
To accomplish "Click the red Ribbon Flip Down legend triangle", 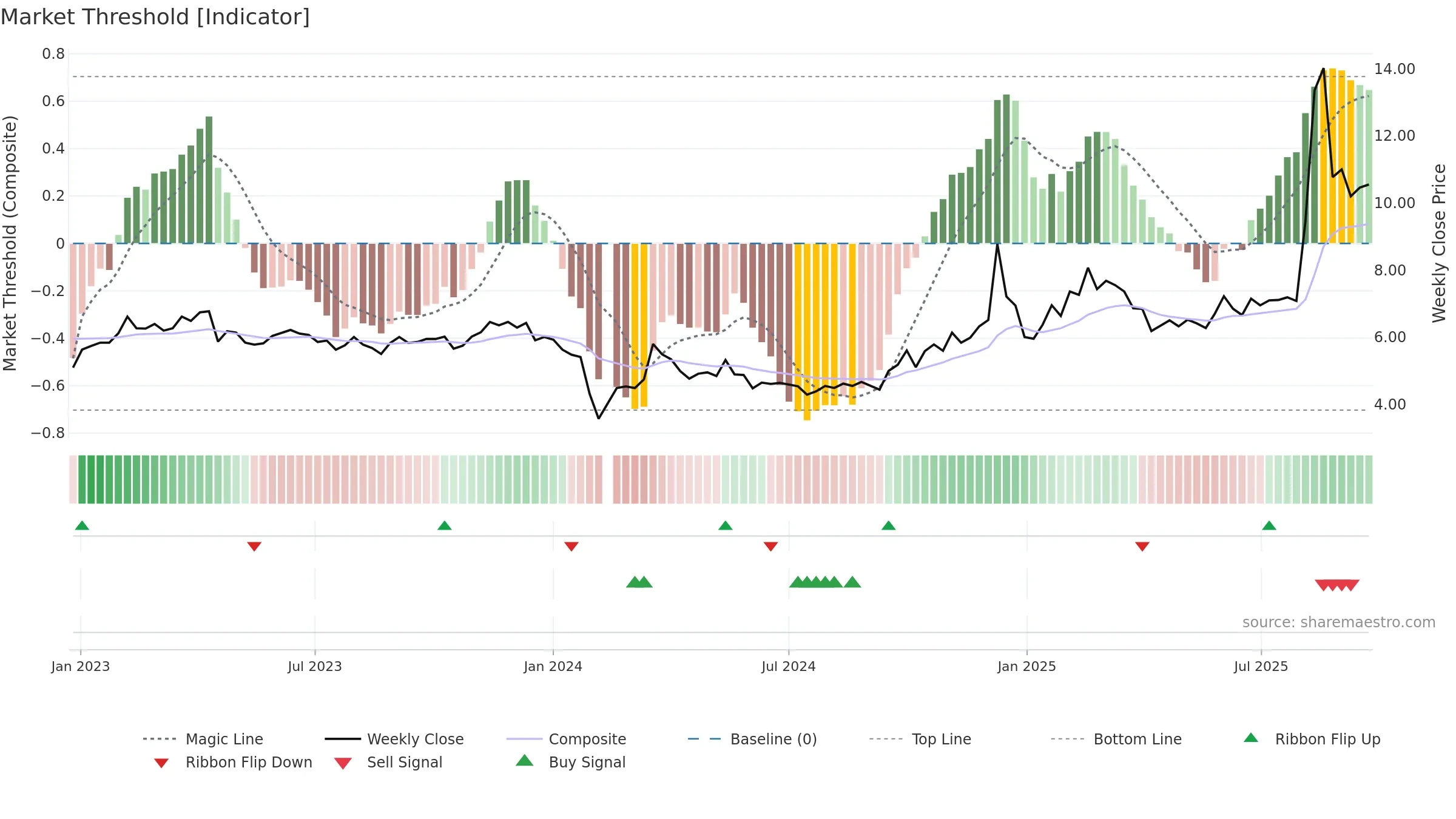I will click(161, 763).
